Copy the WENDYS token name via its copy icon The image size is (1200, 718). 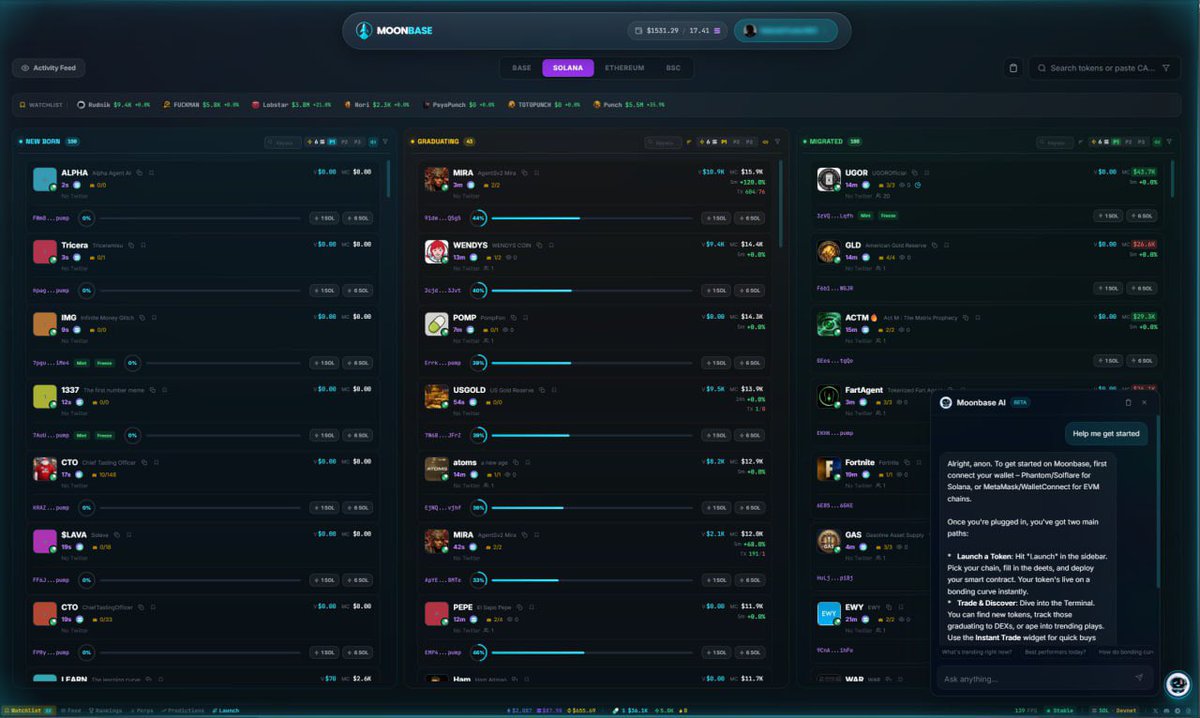[539, 244]
